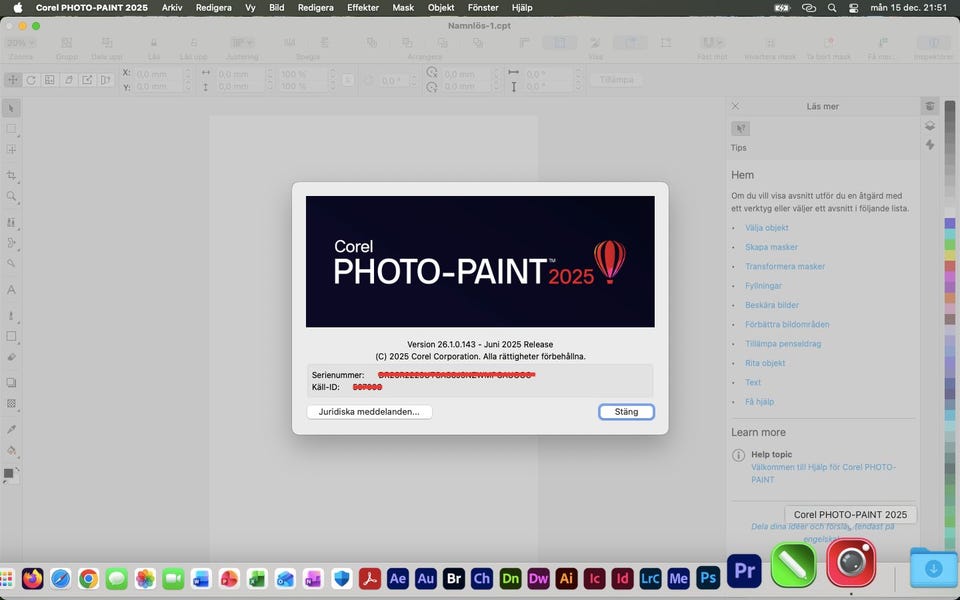Toggle the Inspektörer panel button
This screenshot has height=600, width=960.
[x=934, y=44]
